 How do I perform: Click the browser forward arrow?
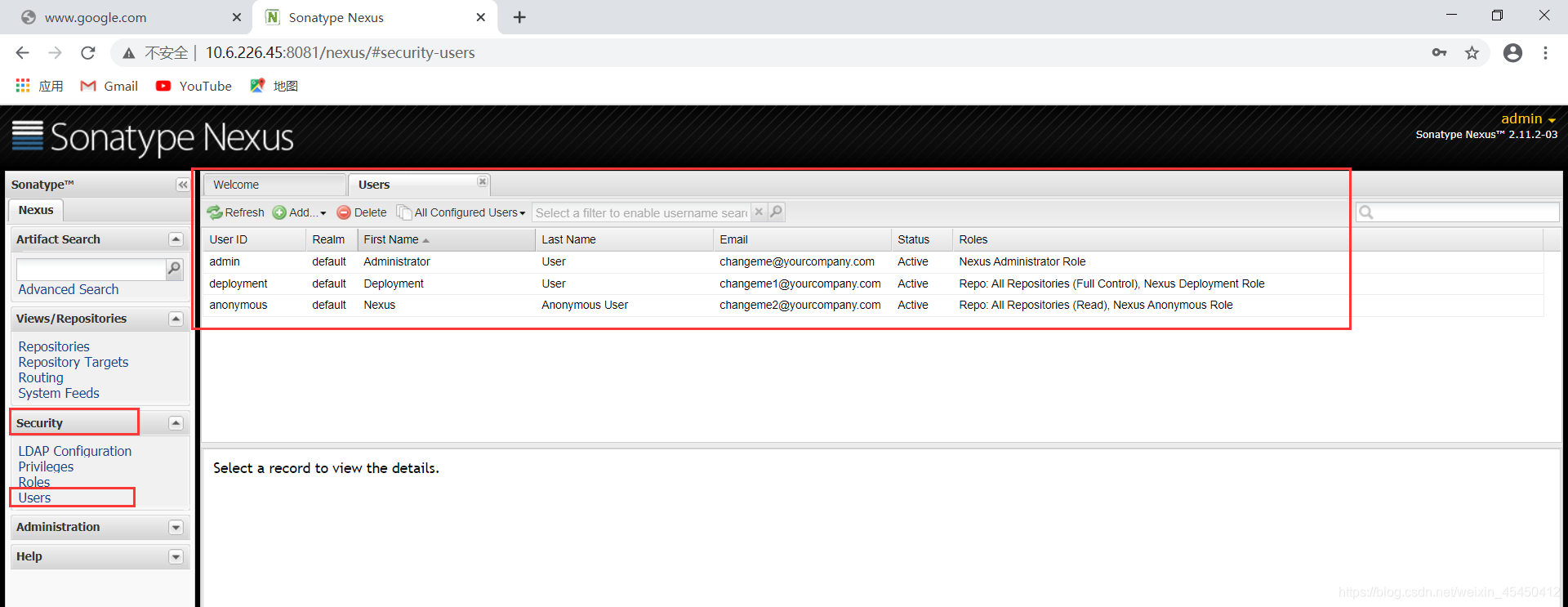[x=55, y=52]
